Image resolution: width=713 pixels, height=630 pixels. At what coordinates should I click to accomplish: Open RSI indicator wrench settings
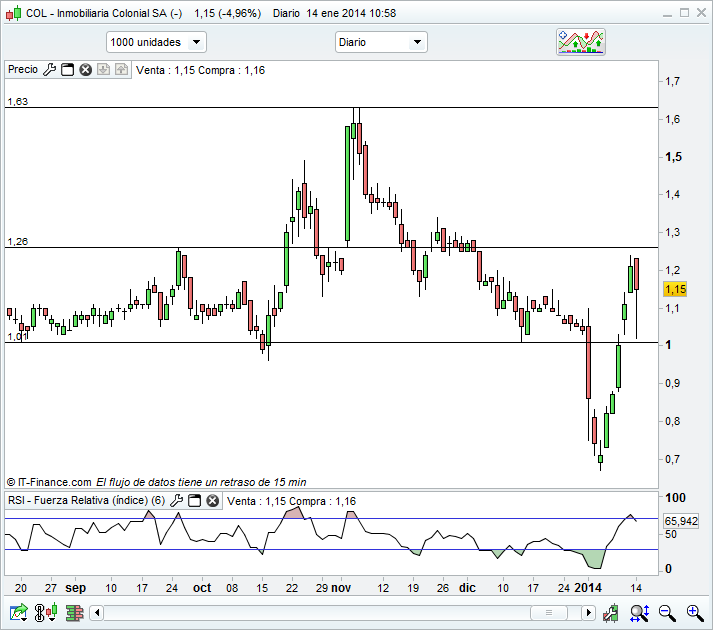click(177, 501)
